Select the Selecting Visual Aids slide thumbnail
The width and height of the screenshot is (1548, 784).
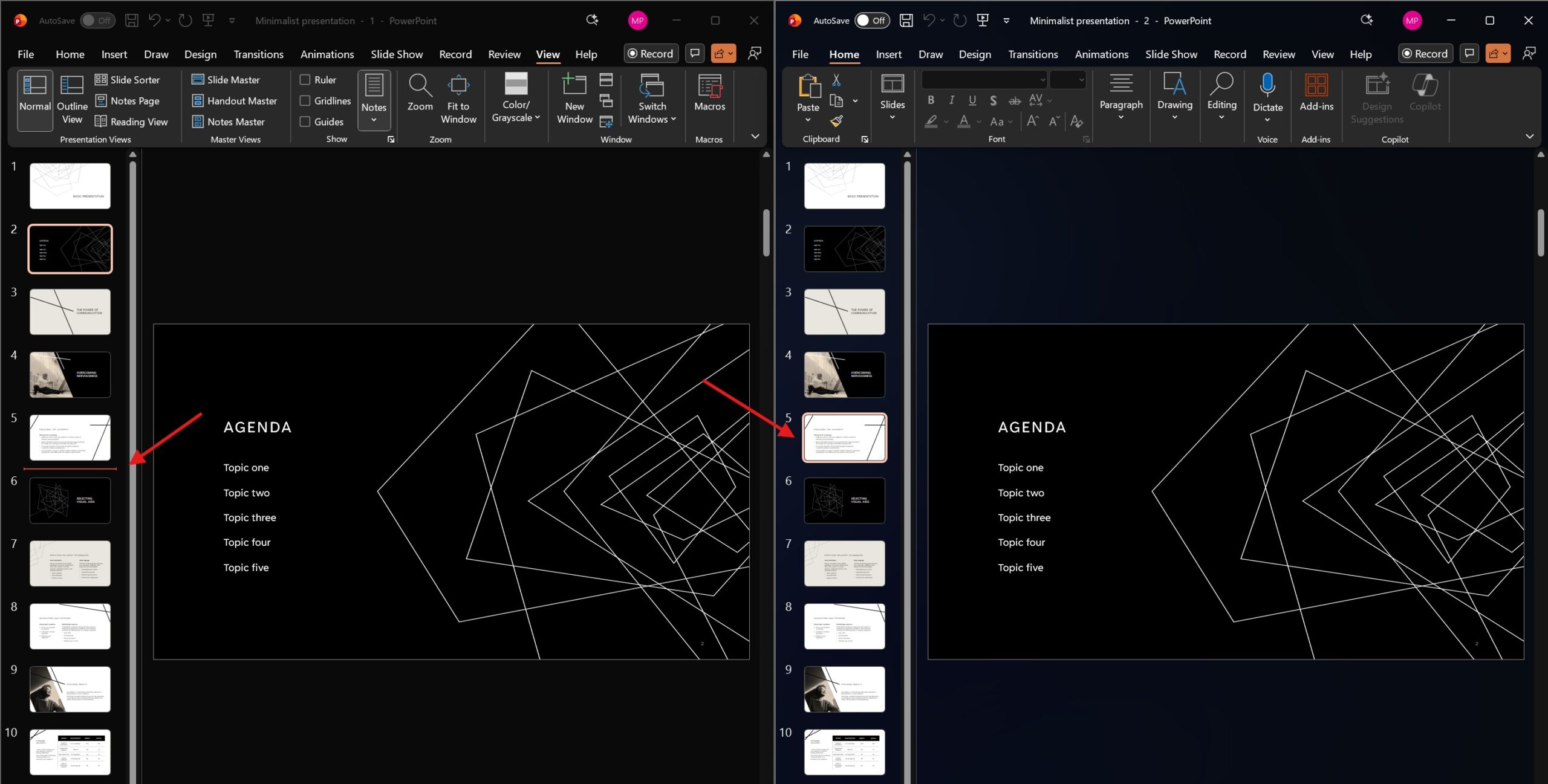[70, 501]
